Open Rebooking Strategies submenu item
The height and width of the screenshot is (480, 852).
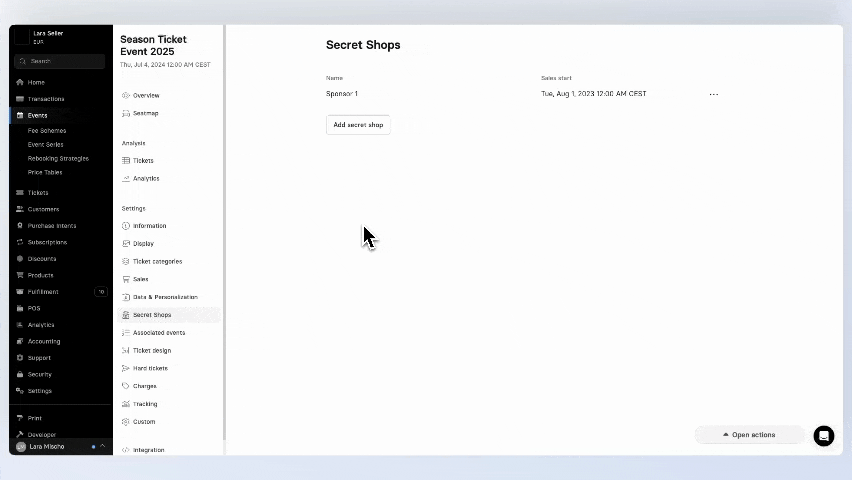coord(58,158)
